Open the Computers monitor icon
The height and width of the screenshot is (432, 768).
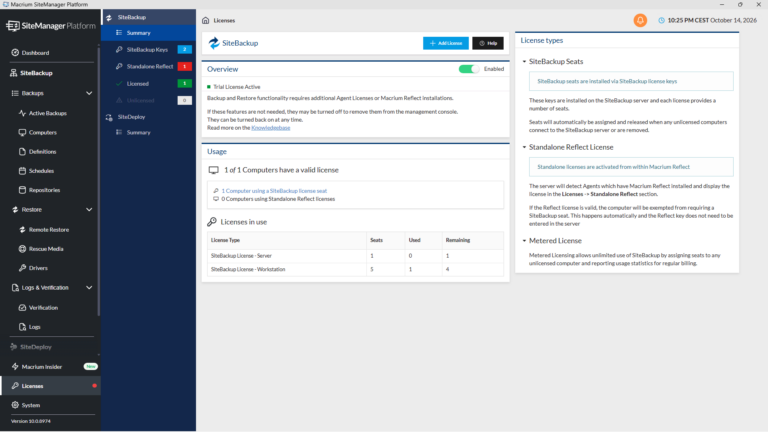(22, 132)
